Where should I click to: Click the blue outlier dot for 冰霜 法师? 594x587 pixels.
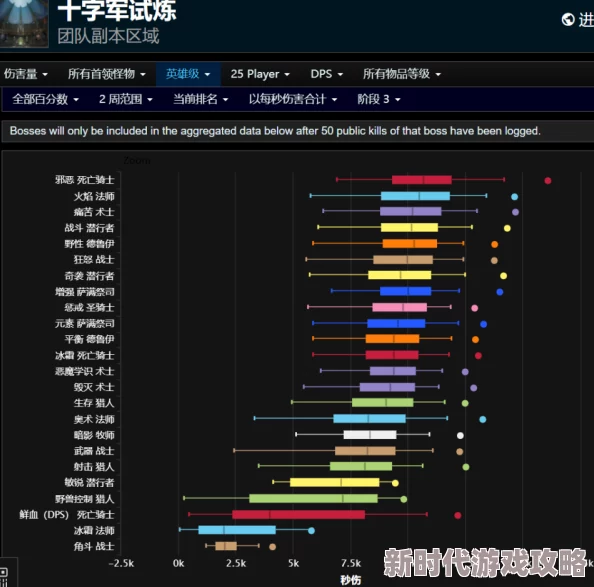click(311, 531)
